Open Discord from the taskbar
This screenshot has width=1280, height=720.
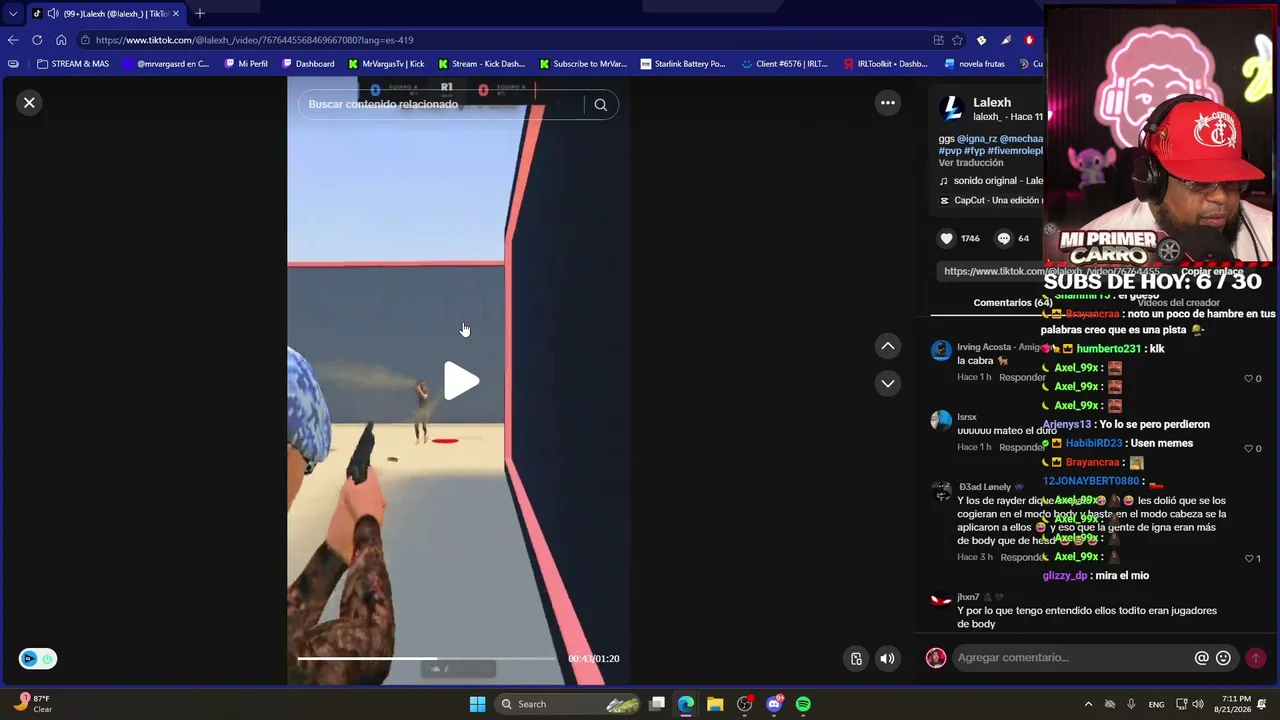[x=774, y=704]
